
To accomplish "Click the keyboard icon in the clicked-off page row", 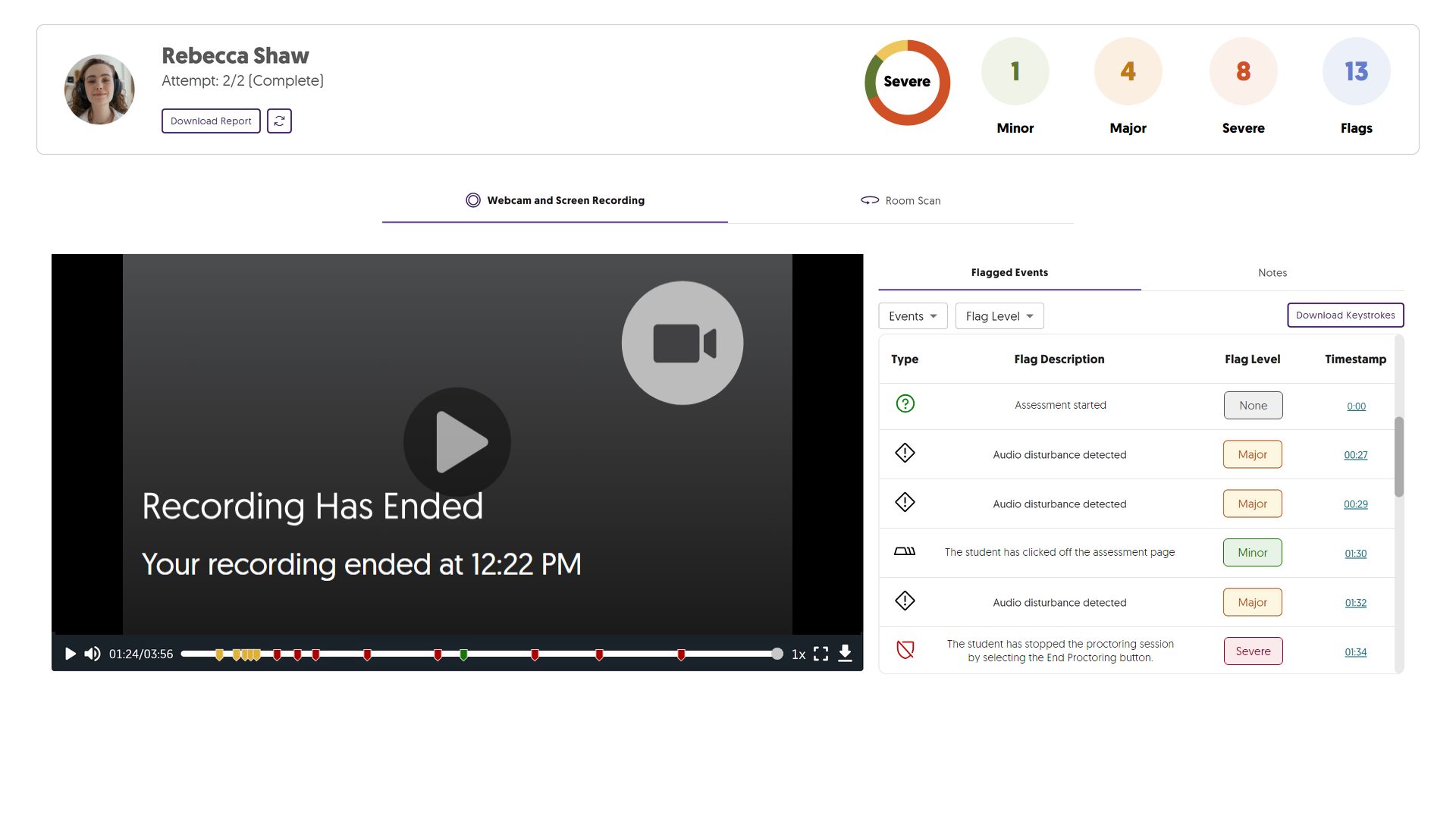I will pos(905,551).
